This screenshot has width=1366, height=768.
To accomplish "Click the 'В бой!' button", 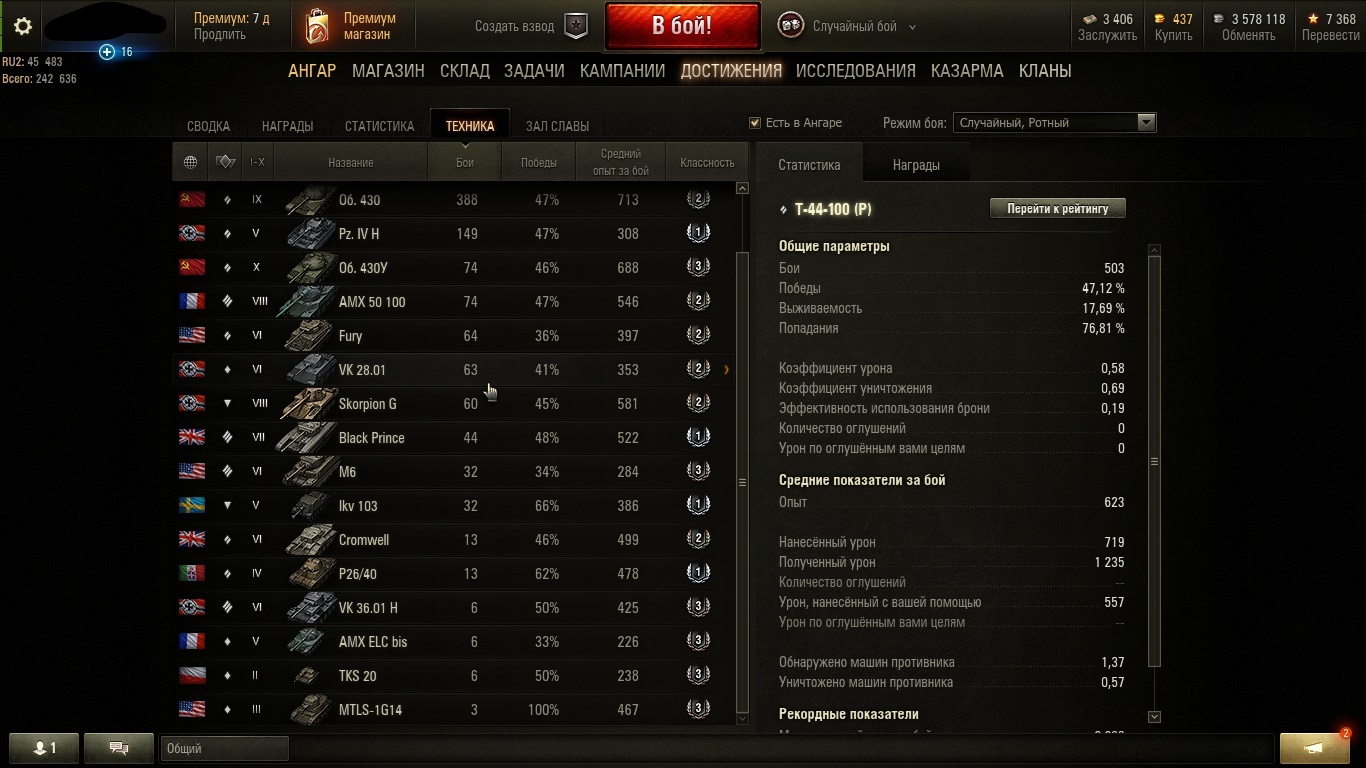I will (x=682, y=26).
